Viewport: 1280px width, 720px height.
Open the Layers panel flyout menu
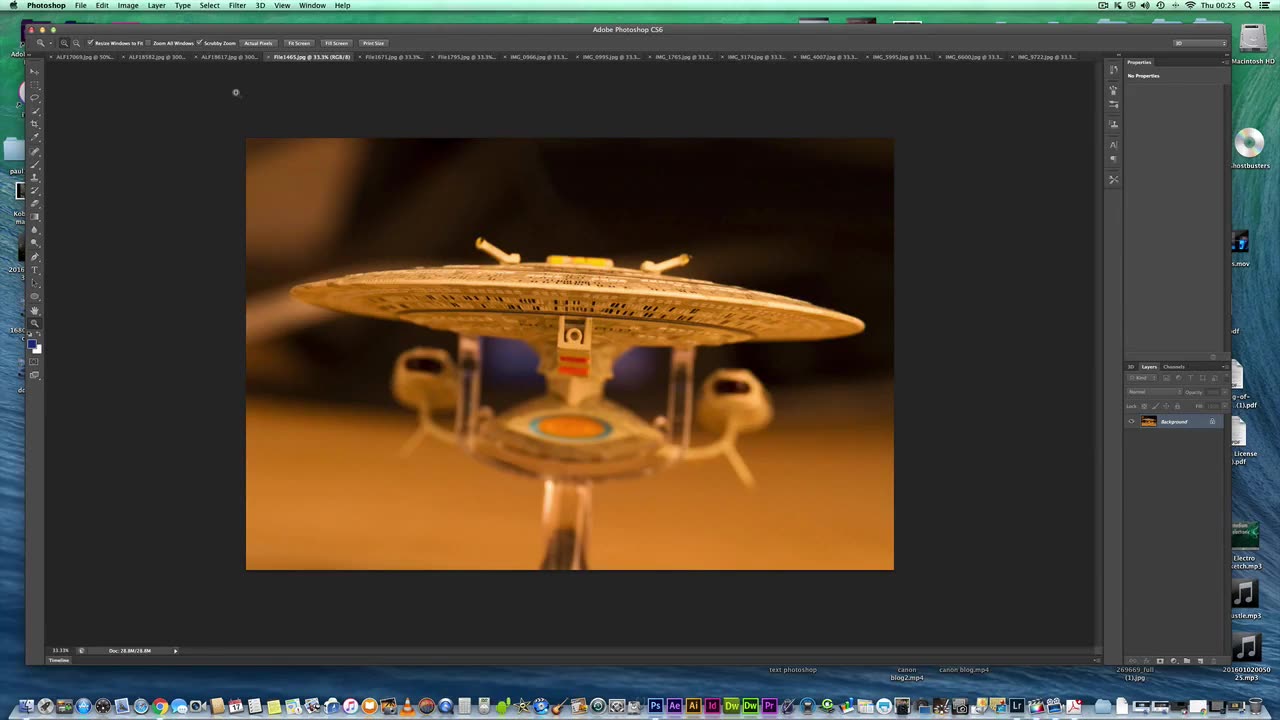(x=1225, y=367)
